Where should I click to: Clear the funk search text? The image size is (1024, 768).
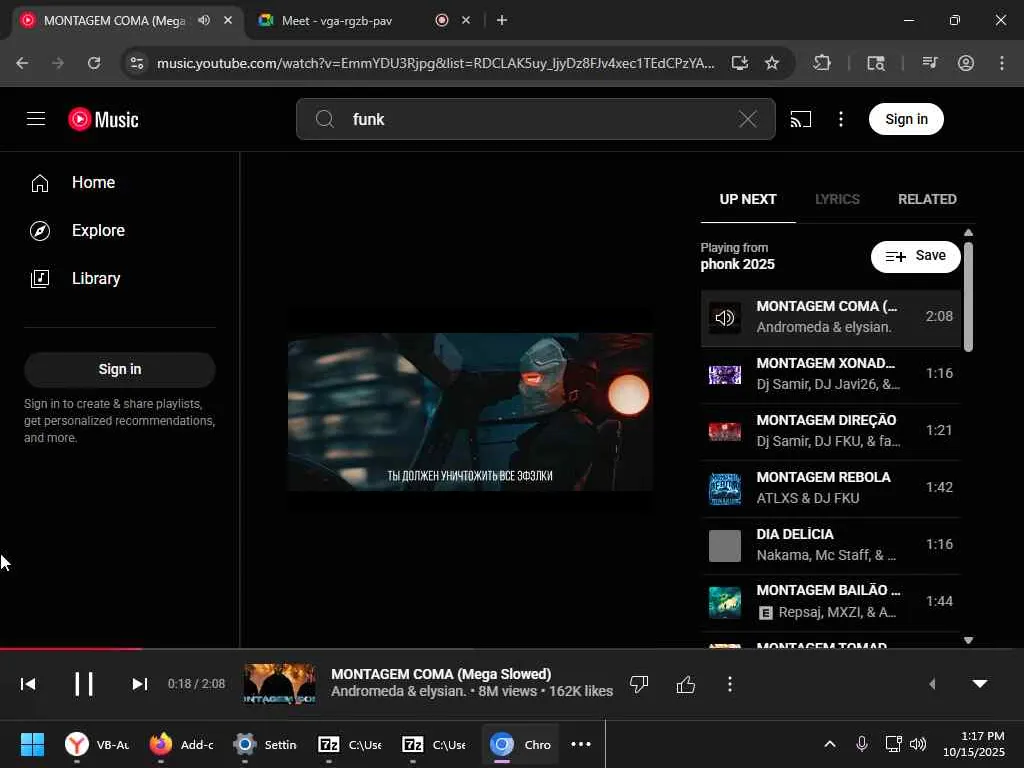point(747,119)
